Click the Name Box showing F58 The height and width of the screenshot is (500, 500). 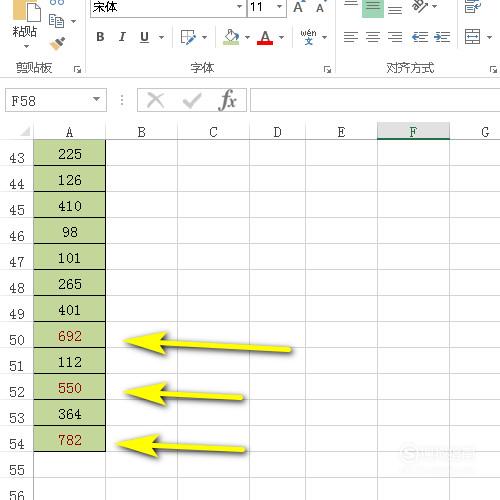(x=47, y=100)
